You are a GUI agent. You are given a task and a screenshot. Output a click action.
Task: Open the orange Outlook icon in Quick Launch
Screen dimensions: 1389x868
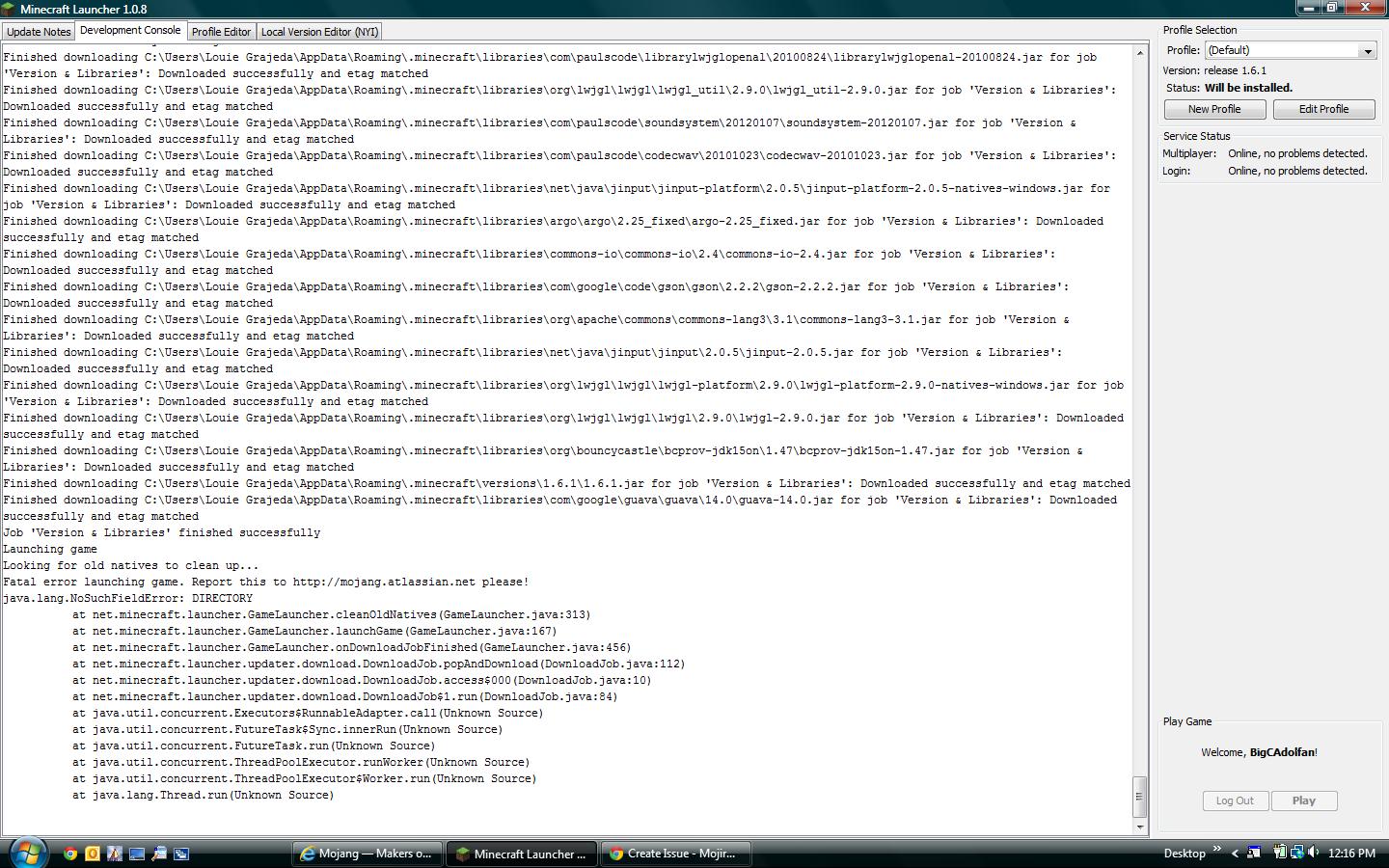coord(93,854)
